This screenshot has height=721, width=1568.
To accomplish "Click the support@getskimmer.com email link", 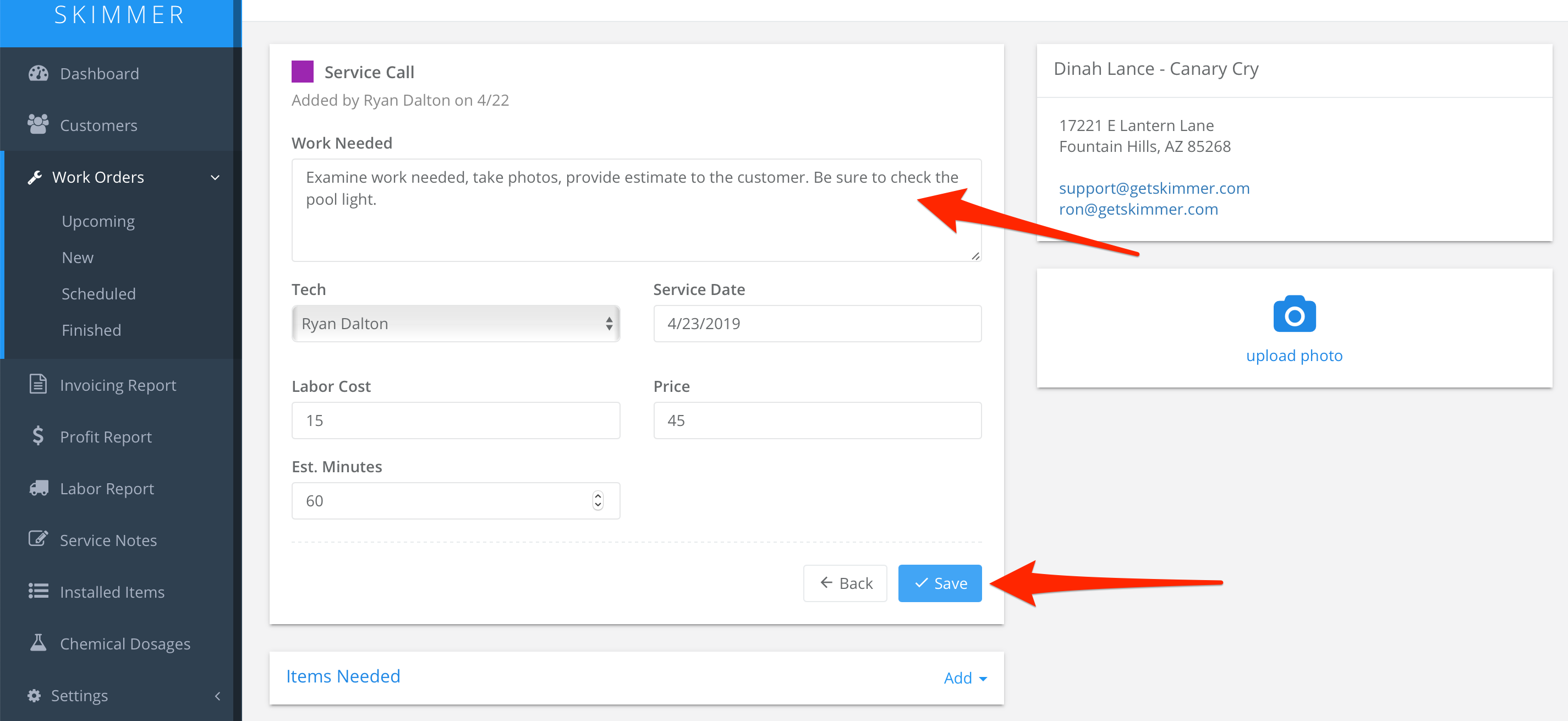I will click(1154, 188).
